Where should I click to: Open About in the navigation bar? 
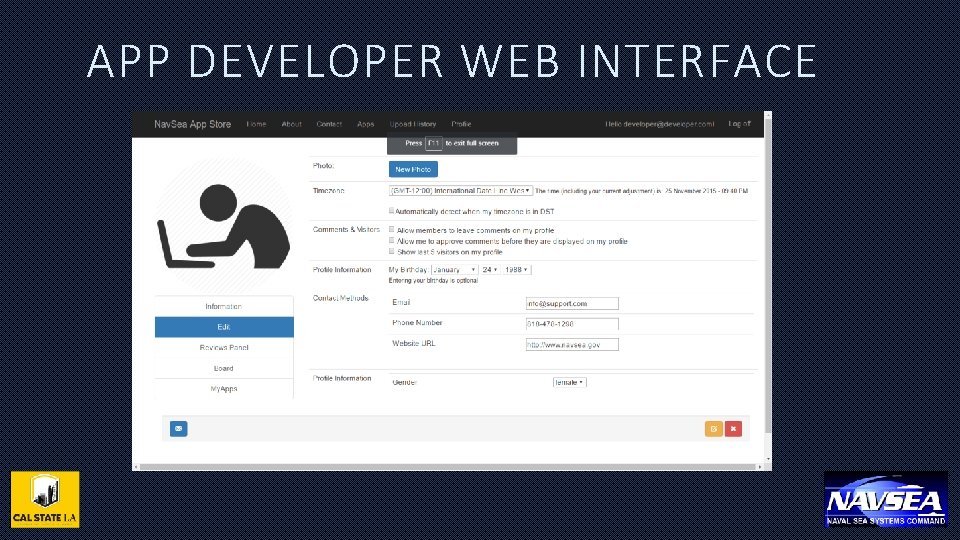tap(291, 124)
